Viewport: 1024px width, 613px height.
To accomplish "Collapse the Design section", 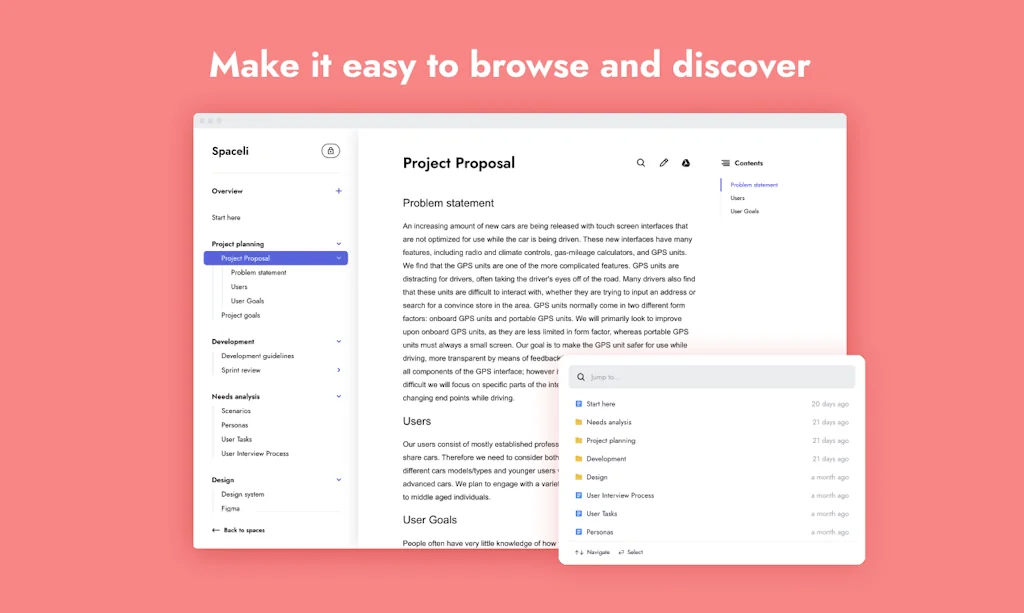I will point(339,479).
